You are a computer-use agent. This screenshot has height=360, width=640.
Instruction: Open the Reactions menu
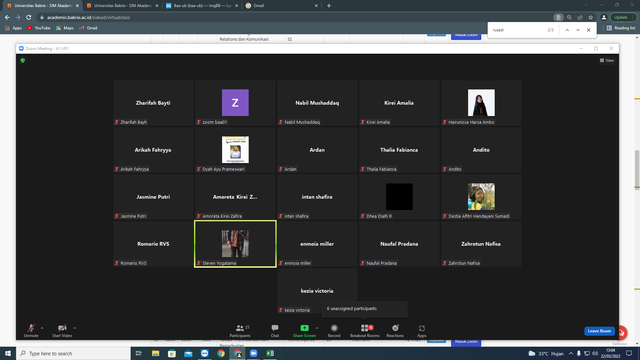click(395, 331)
